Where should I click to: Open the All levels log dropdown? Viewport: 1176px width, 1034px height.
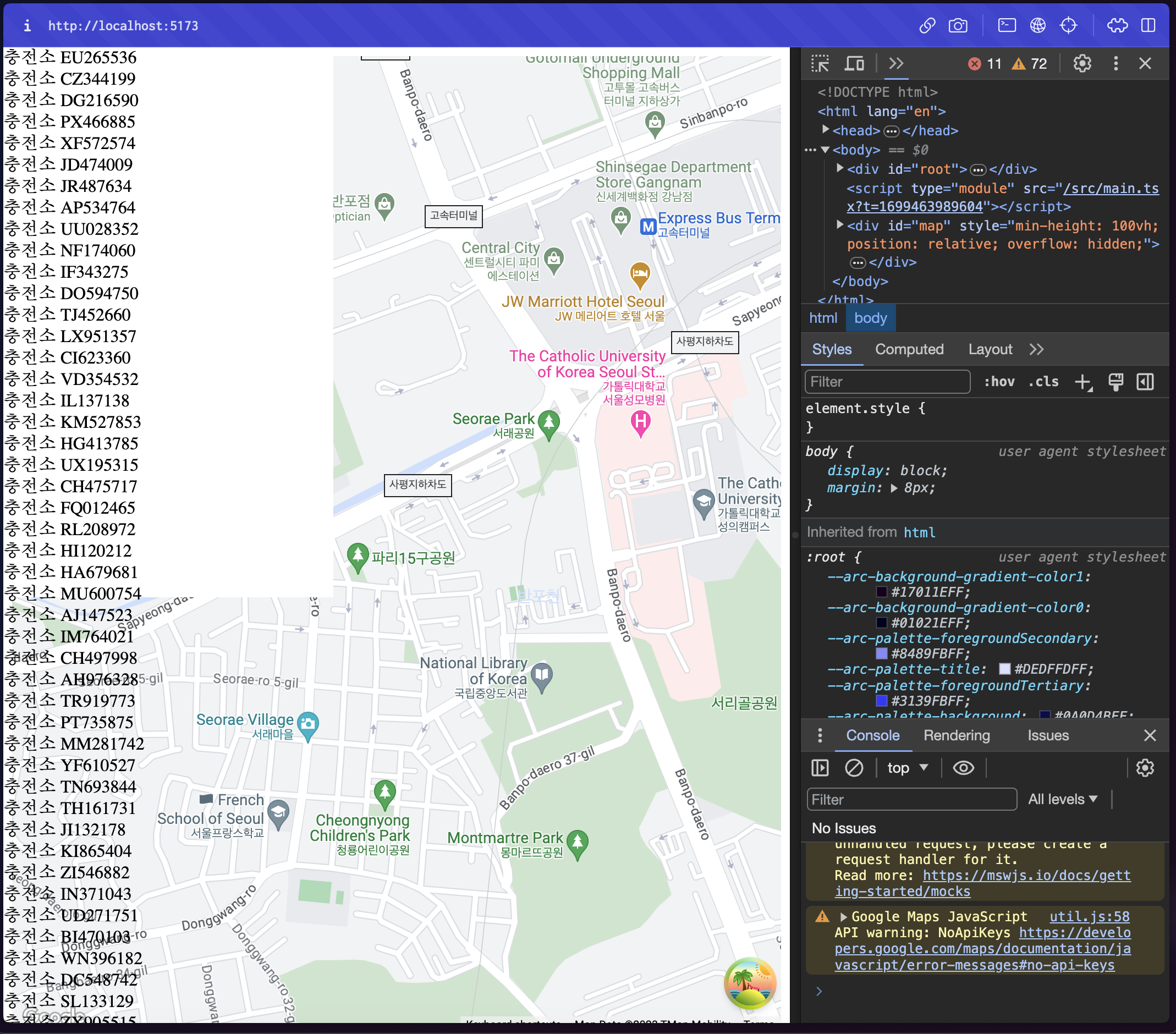tap(1063, 799)
